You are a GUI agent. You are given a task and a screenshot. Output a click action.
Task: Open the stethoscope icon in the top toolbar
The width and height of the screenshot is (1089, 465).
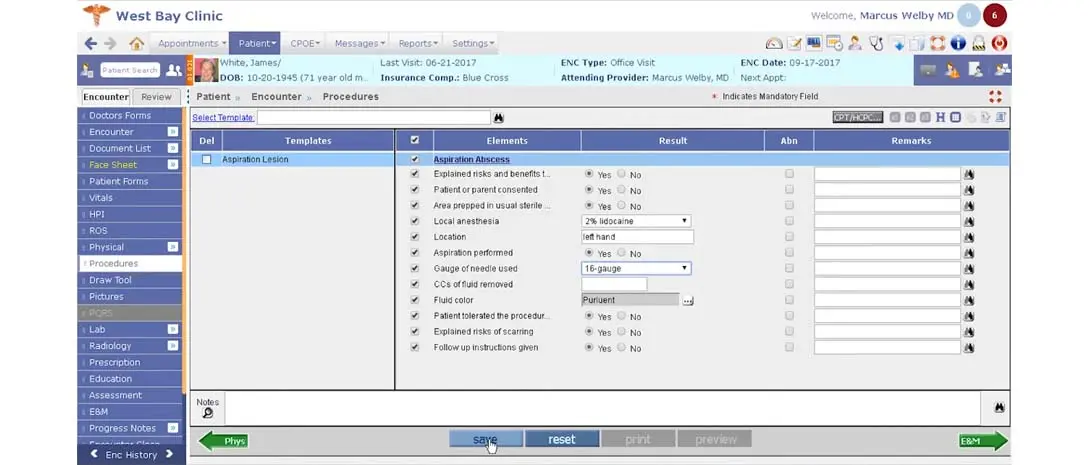[x=876, y=43]
